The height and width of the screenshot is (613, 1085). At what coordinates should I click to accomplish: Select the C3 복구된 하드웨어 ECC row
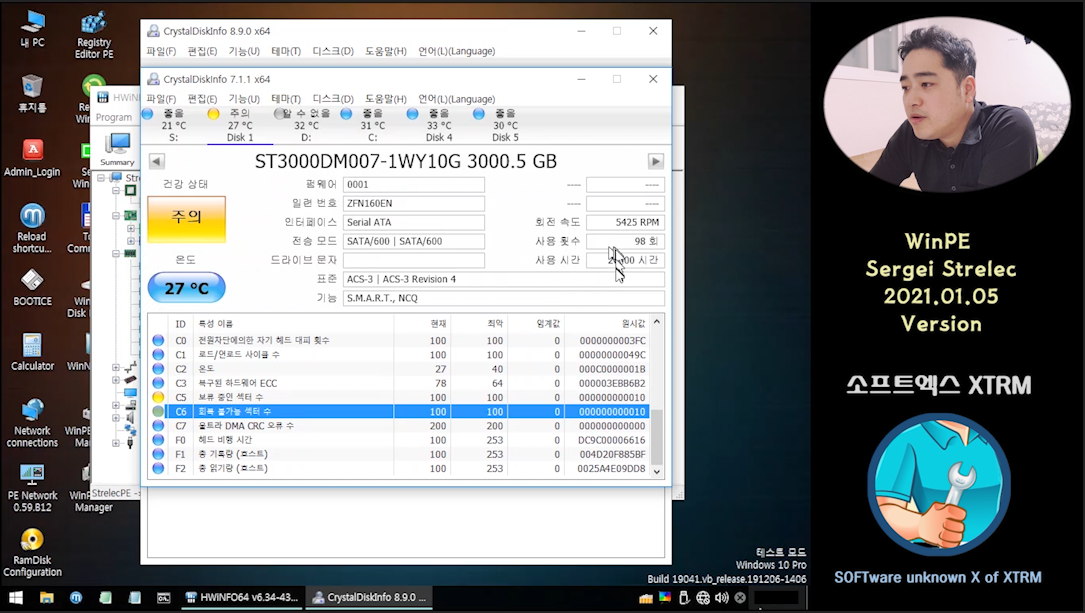(399, 383)
